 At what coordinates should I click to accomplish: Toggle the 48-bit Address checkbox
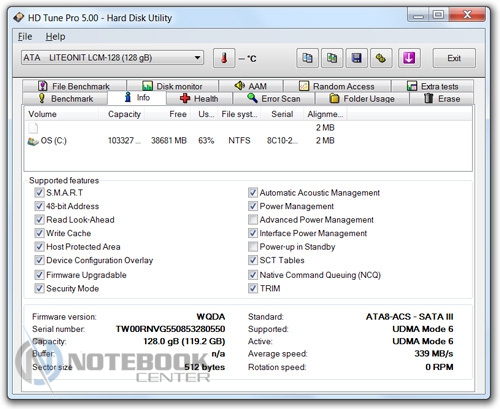(x=39, y=206)
